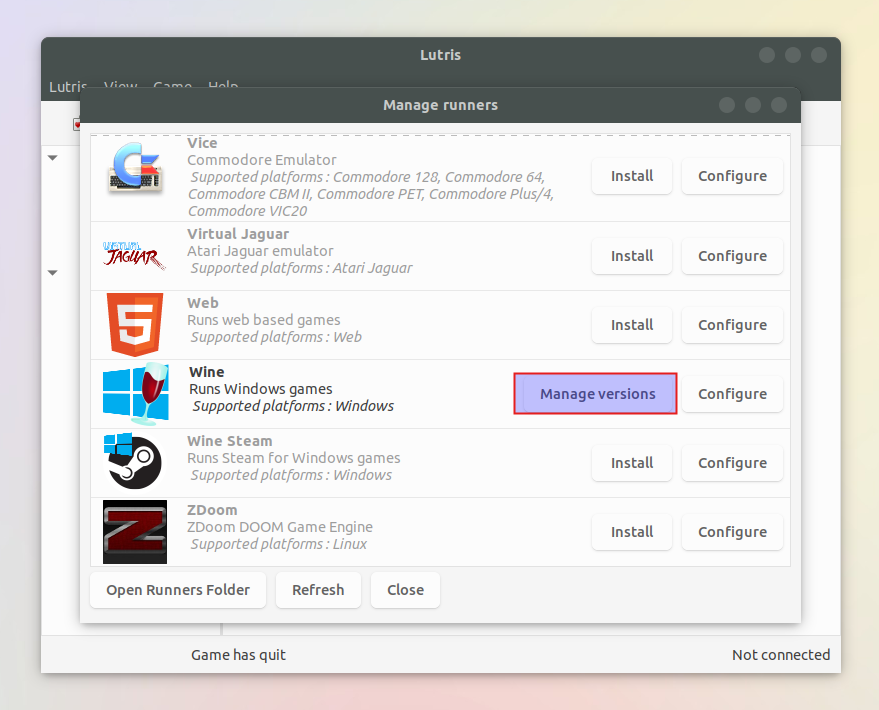Screen dimensions: 879x710
Task: Open the Lutris menu
Action: 67,87
